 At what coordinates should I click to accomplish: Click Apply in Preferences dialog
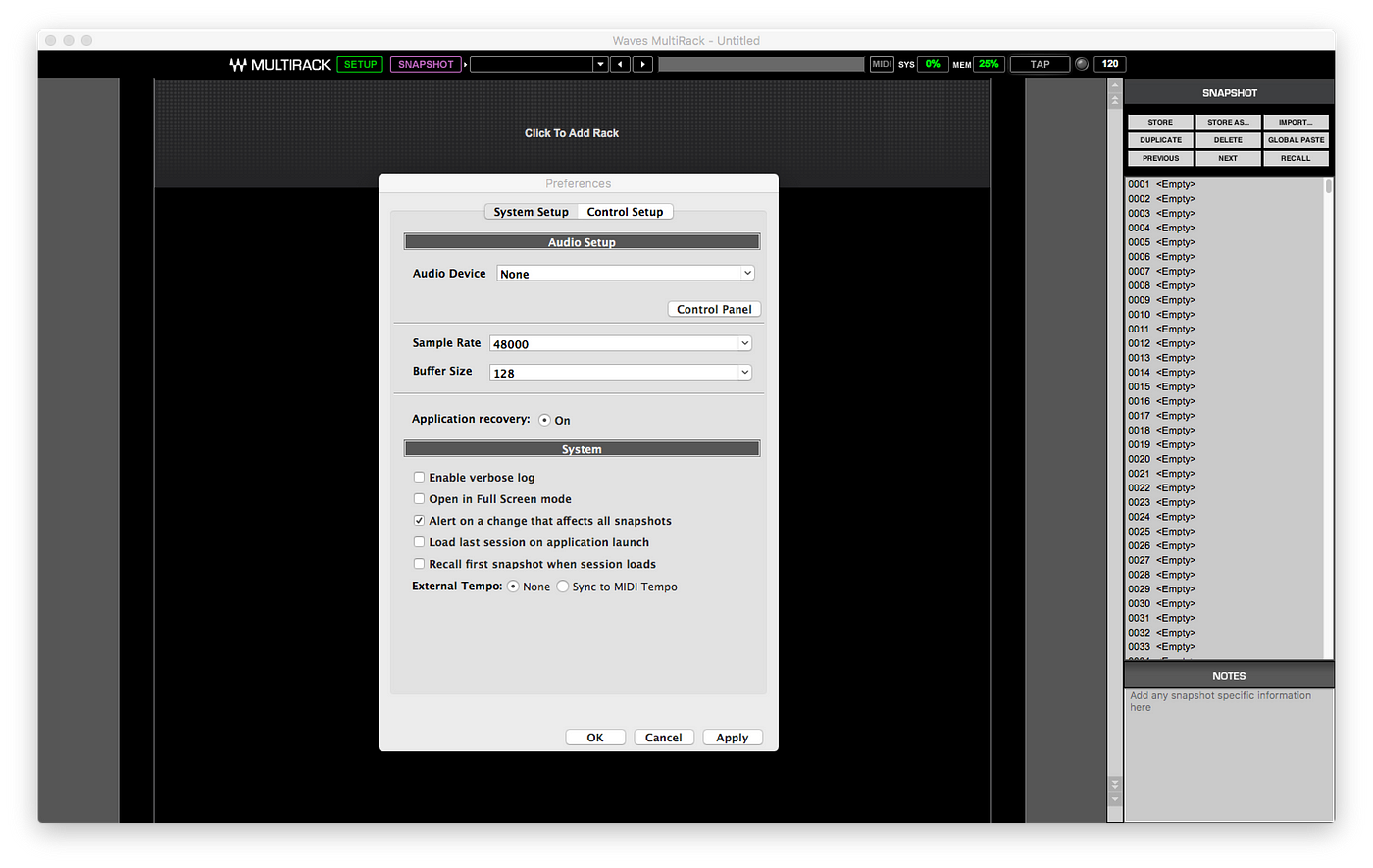point(733,738)
